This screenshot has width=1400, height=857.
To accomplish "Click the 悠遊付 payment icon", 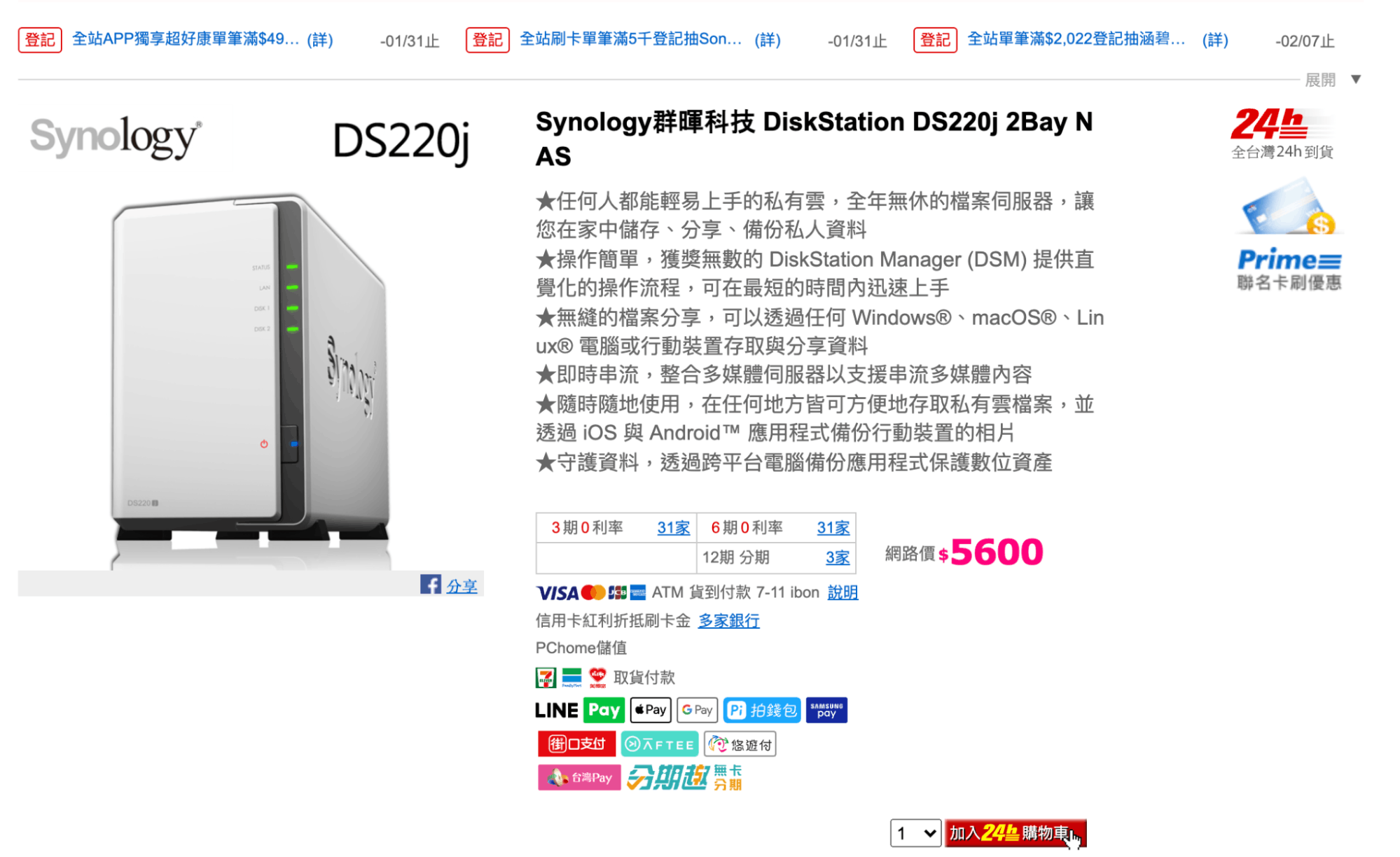I will tap(740, 744).
